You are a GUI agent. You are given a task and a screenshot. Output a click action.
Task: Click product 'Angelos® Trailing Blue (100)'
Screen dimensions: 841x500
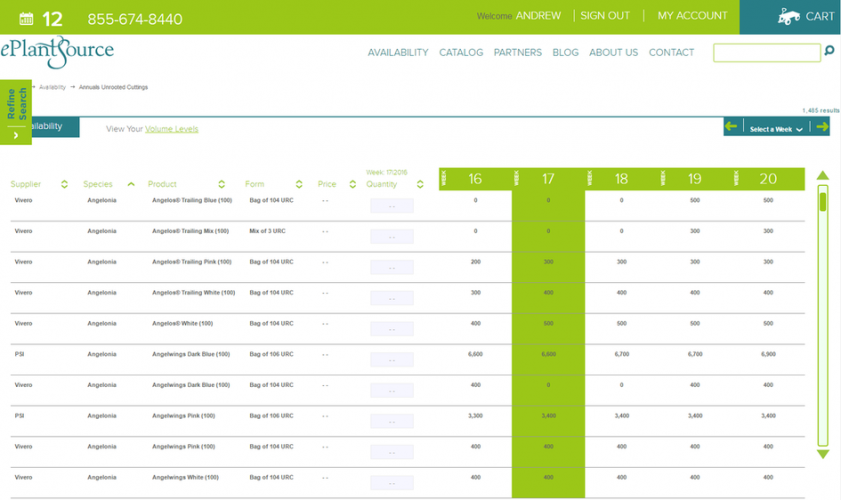(192, 200)
